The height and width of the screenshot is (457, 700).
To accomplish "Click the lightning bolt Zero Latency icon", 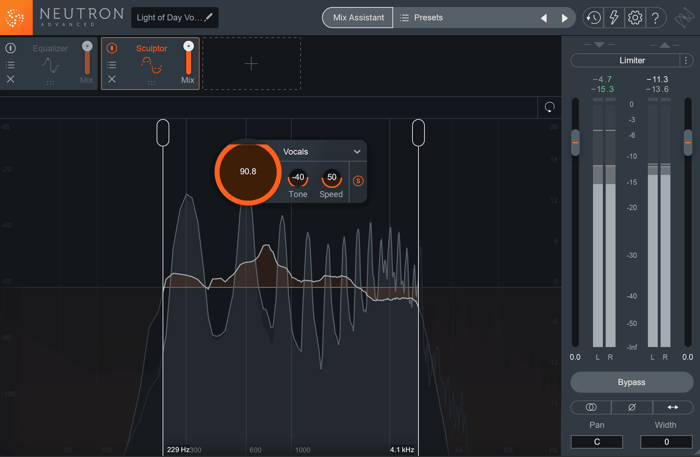I will coord(614,18).
